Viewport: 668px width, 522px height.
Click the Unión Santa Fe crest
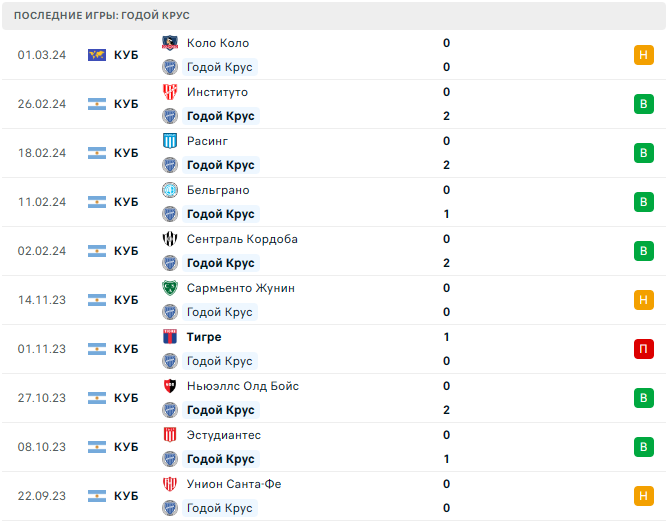(169, 484)
